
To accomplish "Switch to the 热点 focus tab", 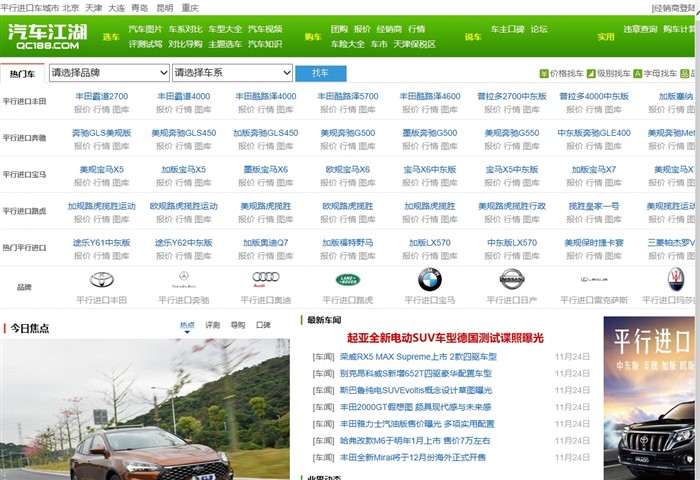I will [x=188, y=325].
